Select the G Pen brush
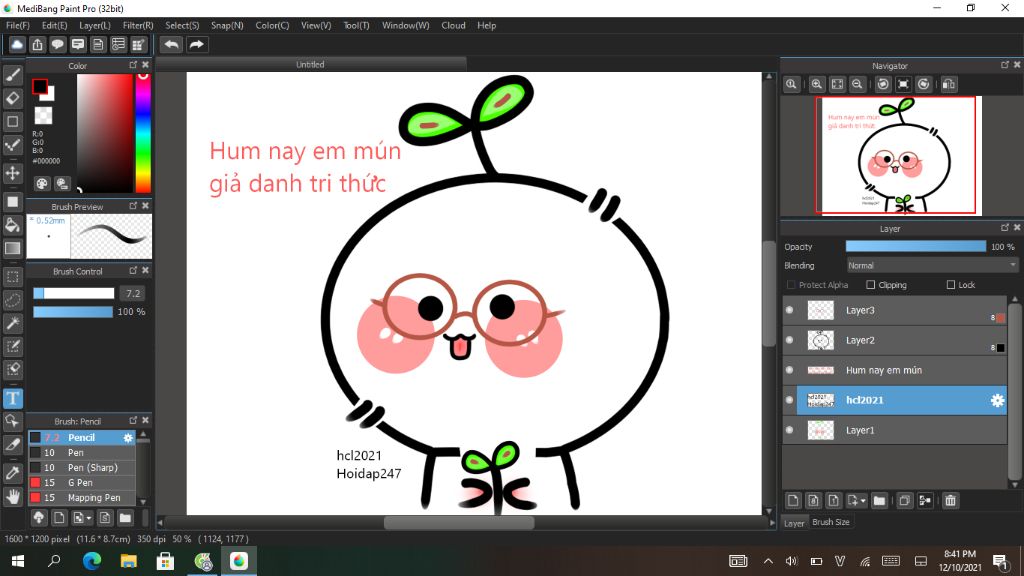This screenshot has width=1024, height=576. click(81, 483)
